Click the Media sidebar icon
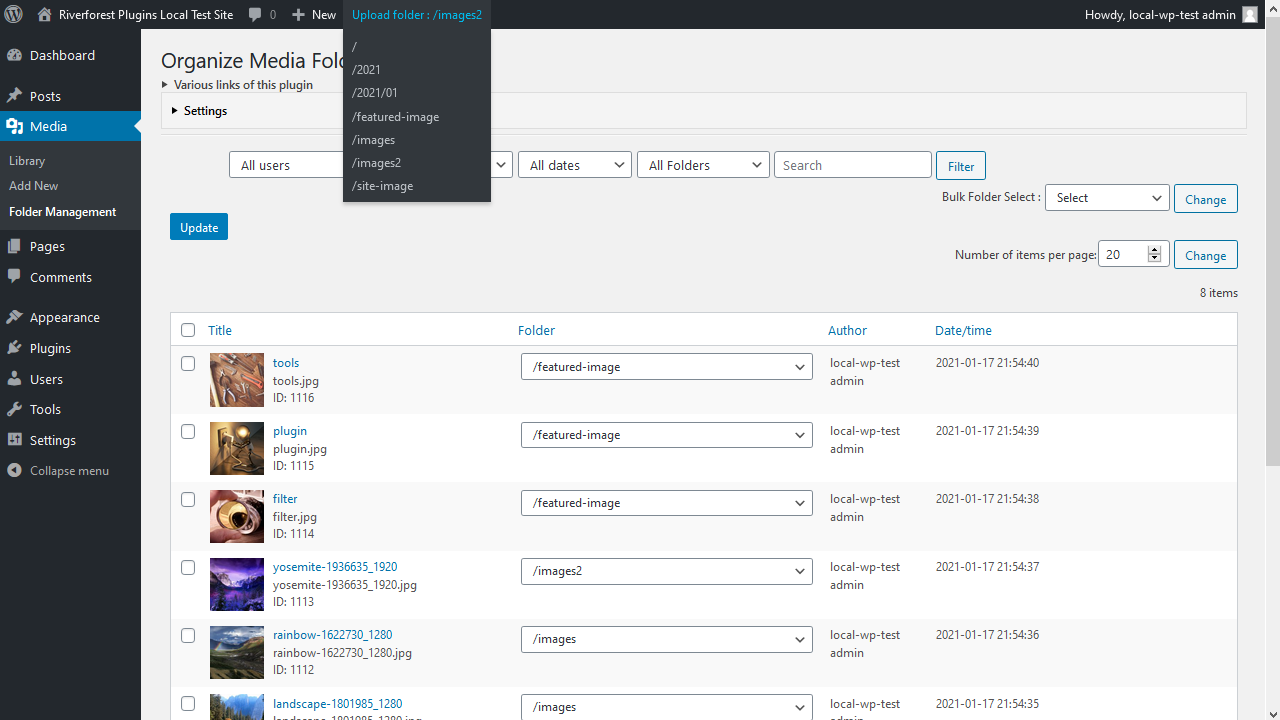The width and height of the screenshot is (1280, 720). pos(14,126)
